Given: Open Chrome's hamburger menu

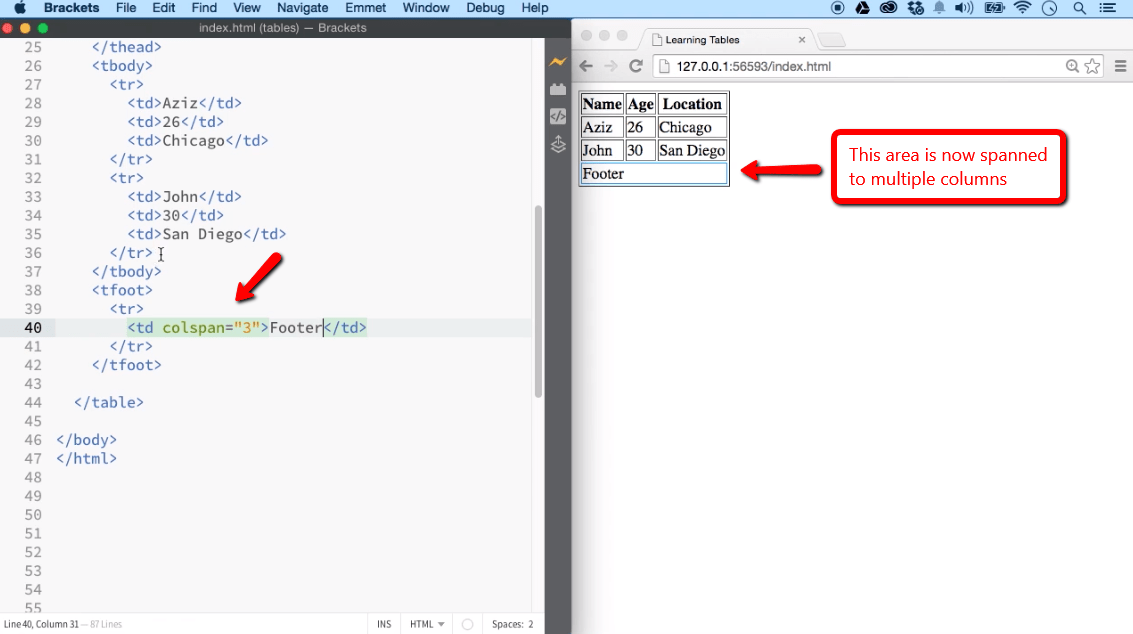Looking at the screenshot, I should tap(1121, 66).
